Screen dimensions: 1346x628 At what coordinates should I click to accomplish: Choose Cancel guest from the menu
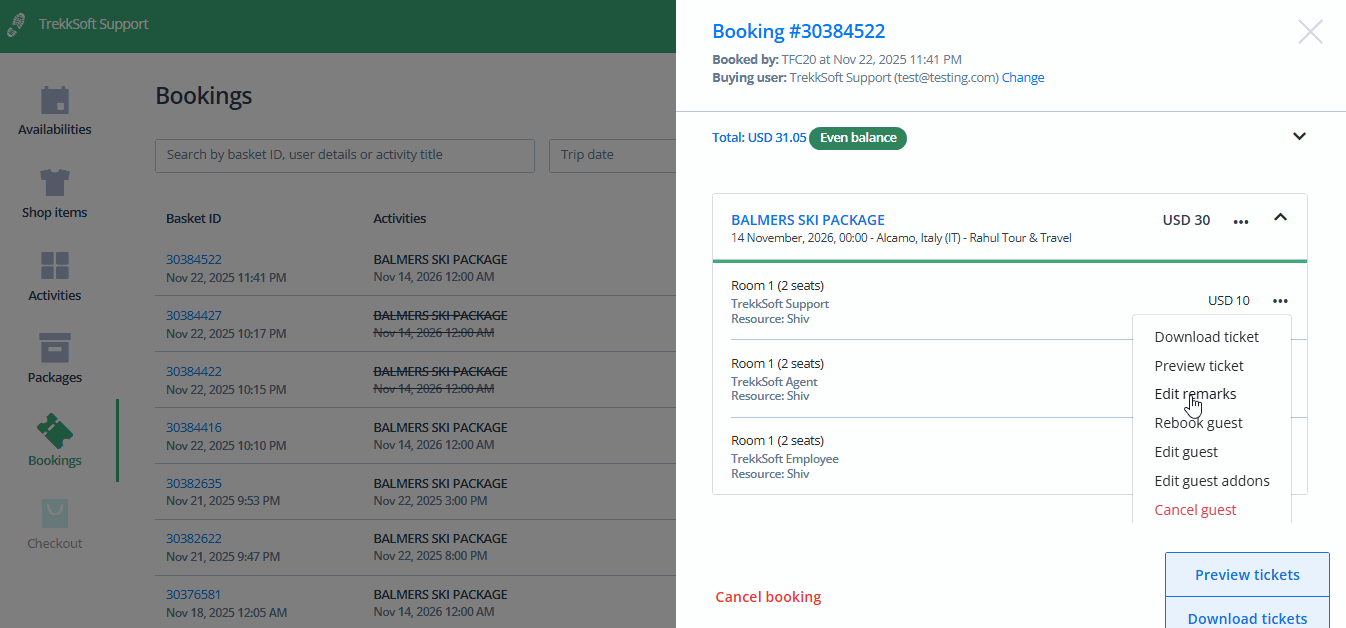[1195, 509]
